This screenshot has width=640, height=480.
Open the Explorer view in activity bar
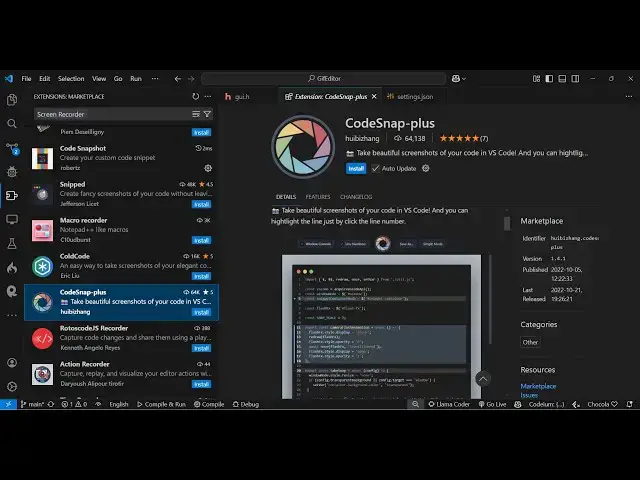pyautogui.click(x=12, y=100)
